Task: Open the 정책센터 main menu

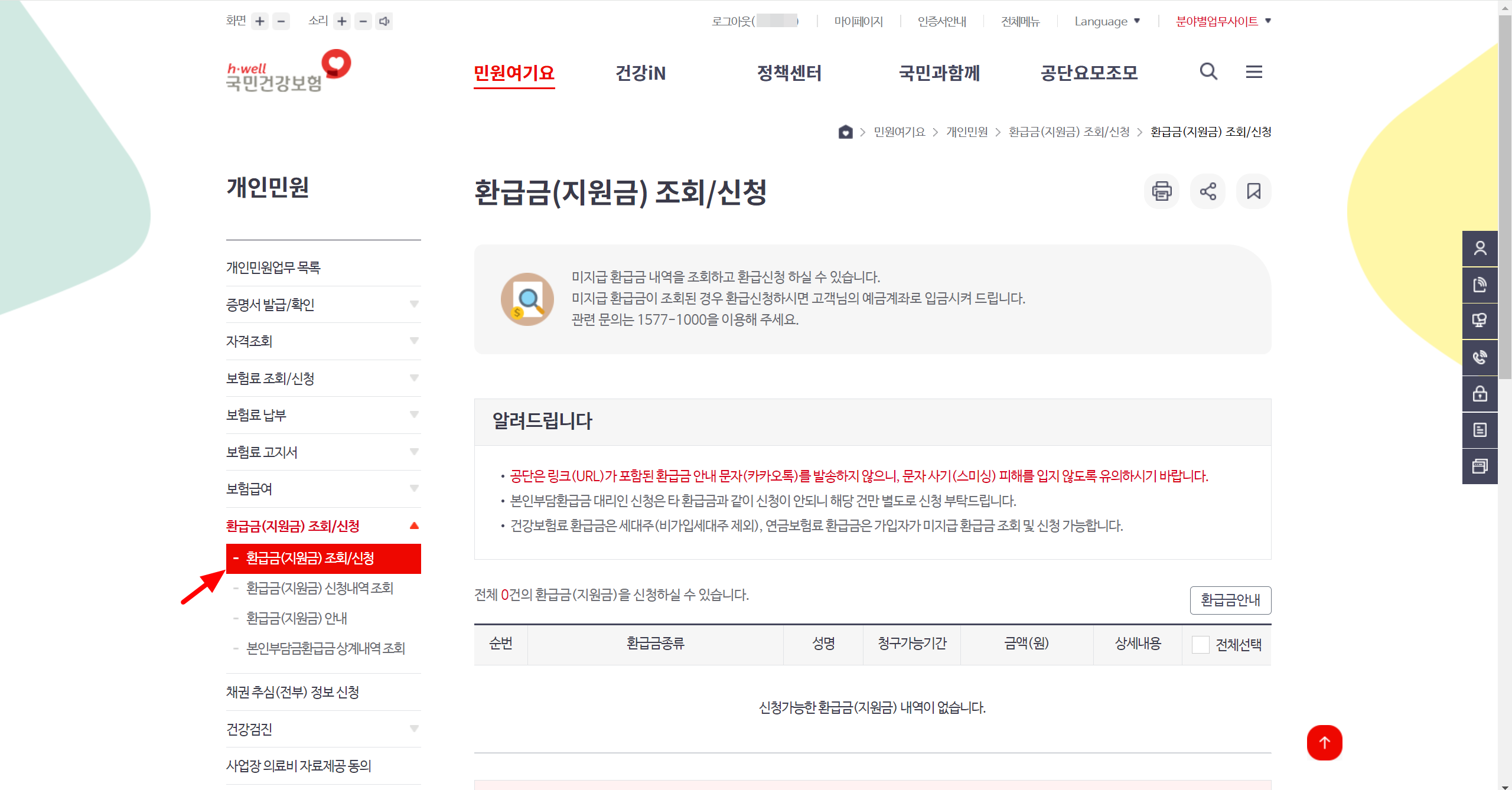Action: click(789, 73)
